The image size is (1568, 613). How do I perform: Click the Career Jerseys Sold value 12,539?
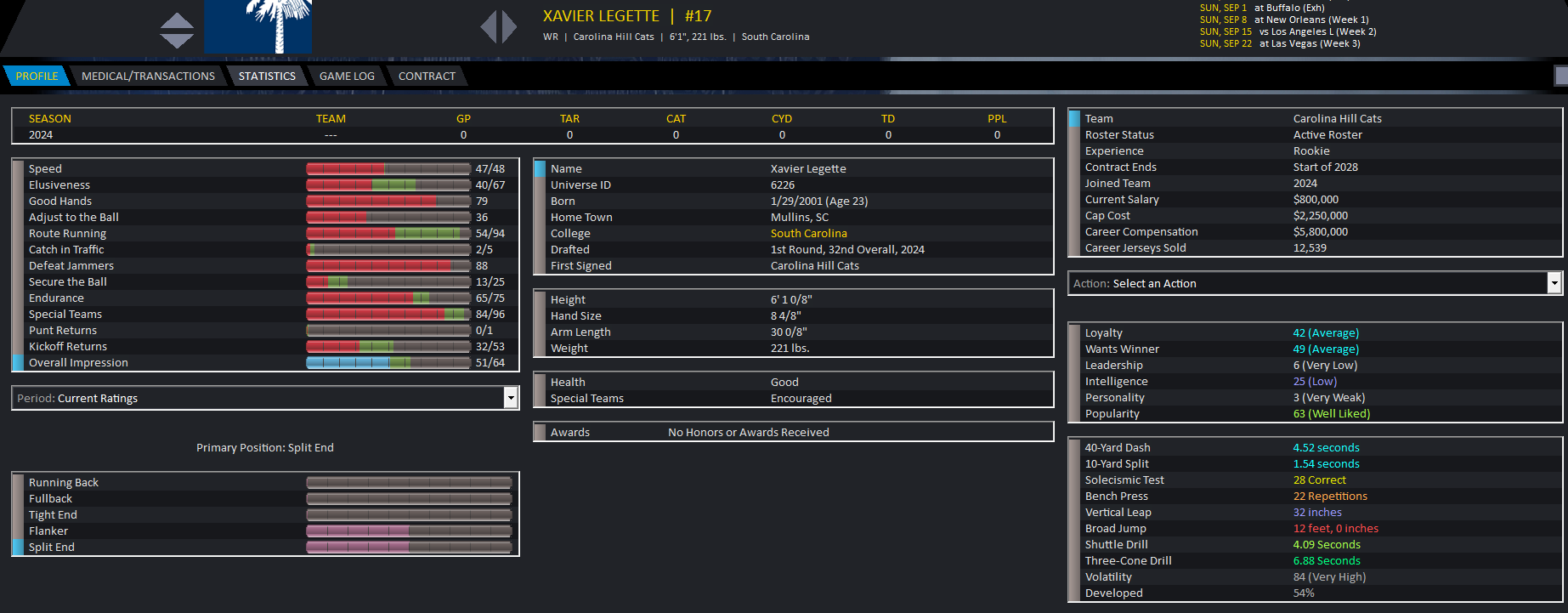click(1310, 247)
